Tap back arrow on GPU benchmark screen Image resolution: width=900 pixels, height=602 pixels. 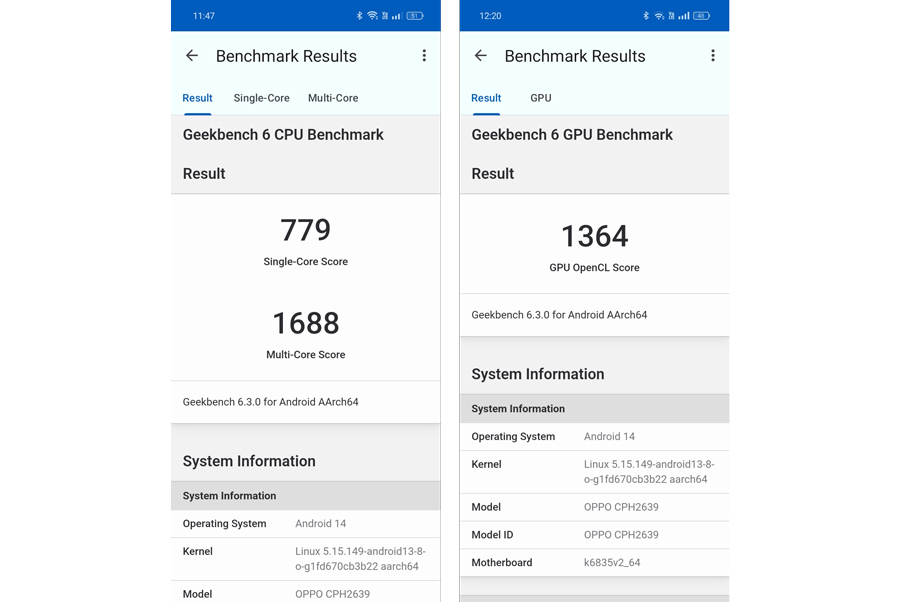(x=480, y=56)
